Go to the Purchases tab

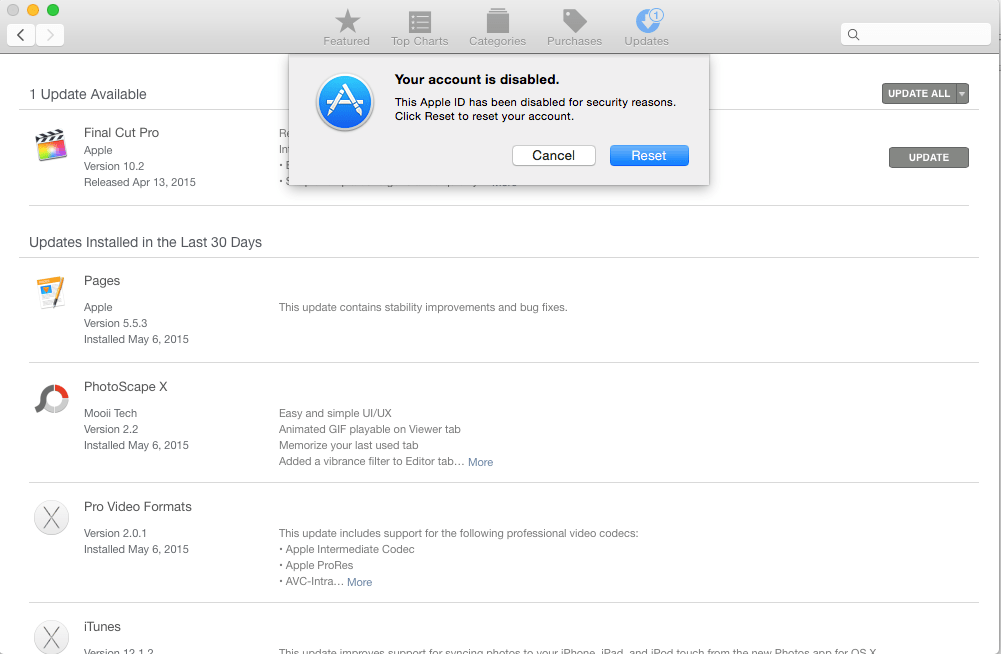coord(575,28)
